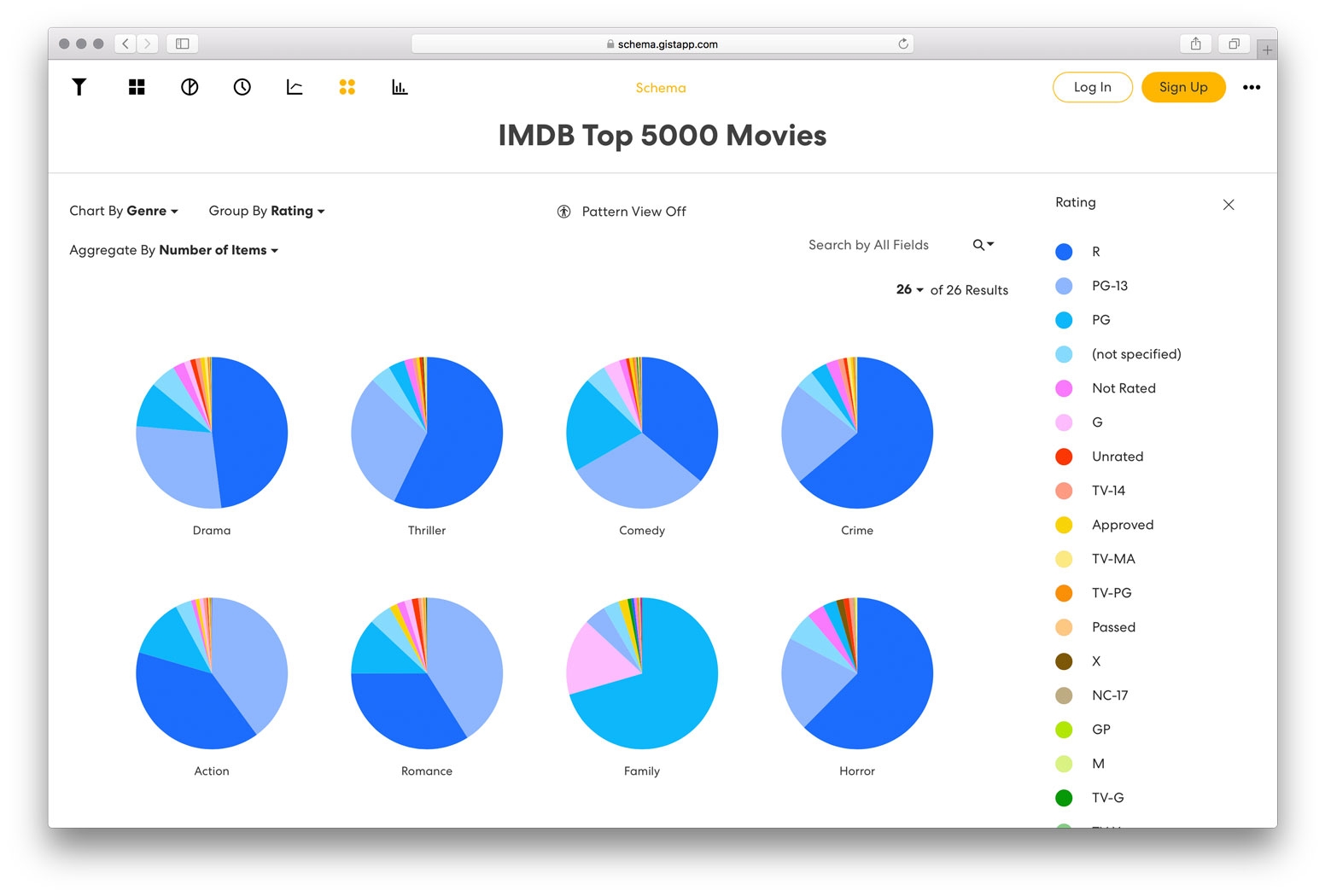Toggle Pattern View Off accessibility switch
The image size is (1325, 896).
coord(622,212)
